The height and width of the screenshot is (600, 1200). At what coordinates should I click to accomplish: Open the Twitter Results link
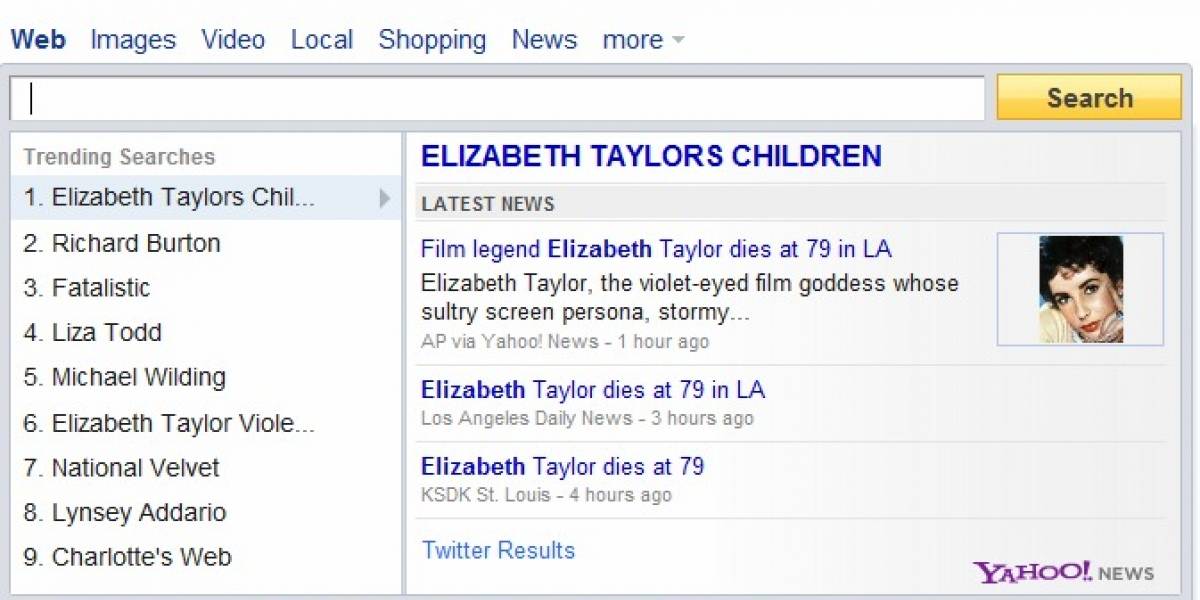click(498, 550)
